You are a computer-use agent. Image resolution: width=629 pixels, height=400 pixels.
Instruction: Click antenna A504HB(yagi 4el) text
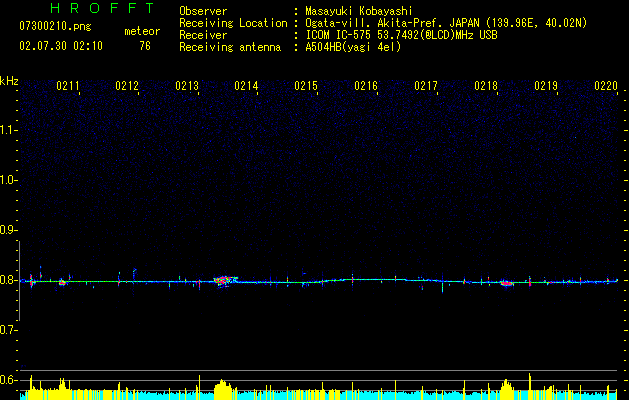353,47
